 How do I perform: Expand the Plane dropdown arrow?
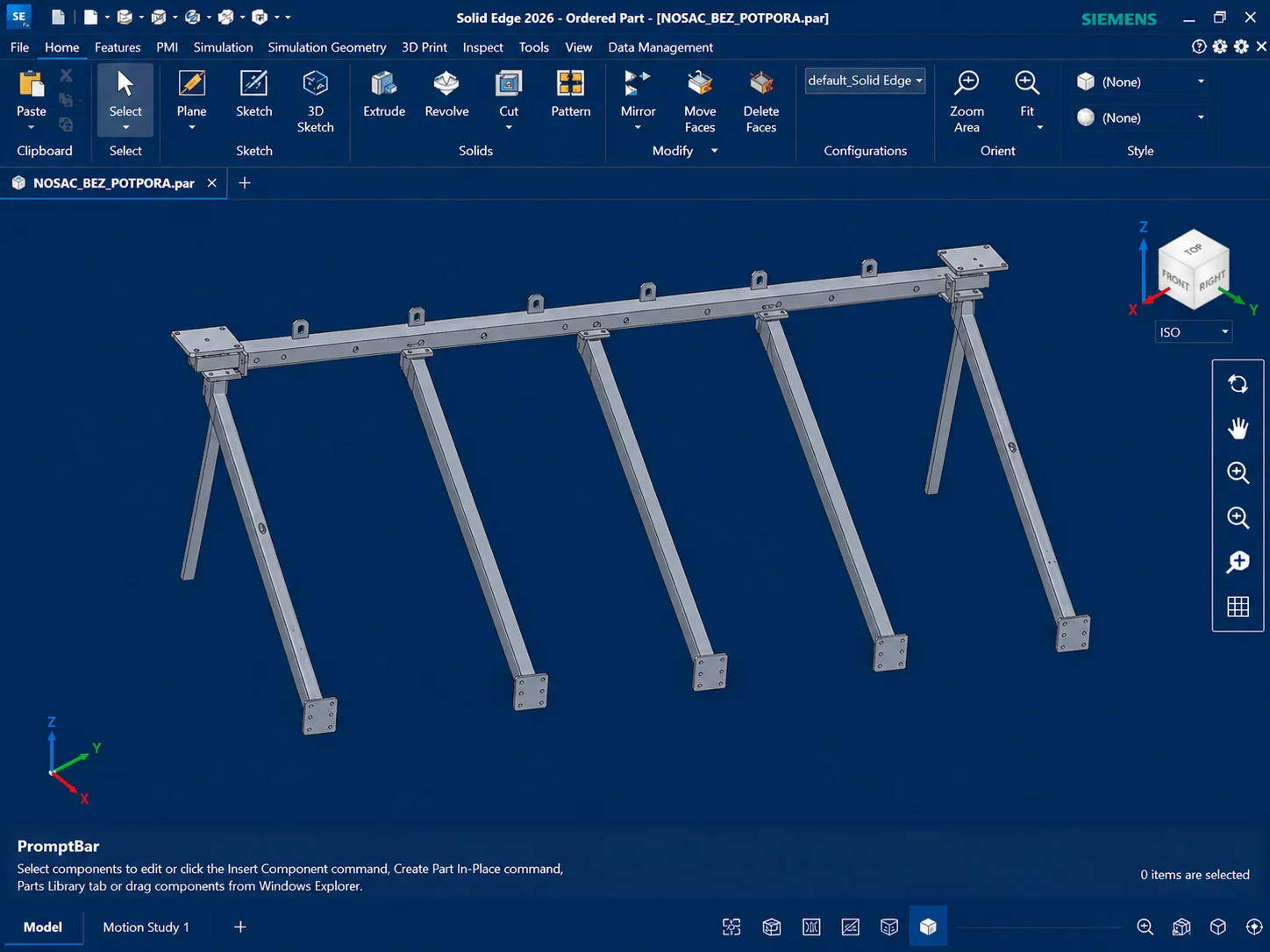point(191,128)
